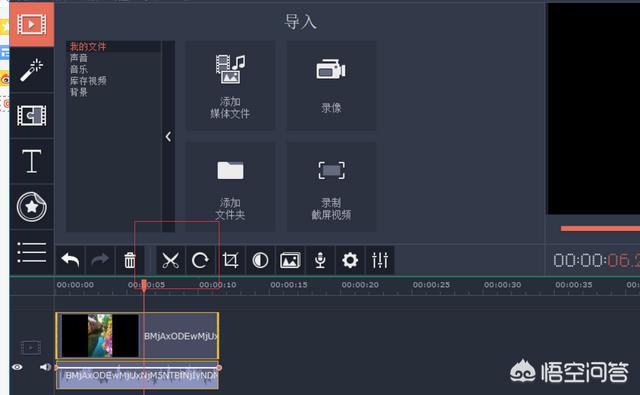Select the video clip thumbnail on timeline
This screenshot has height=395, width=640.
coord(100,336)
